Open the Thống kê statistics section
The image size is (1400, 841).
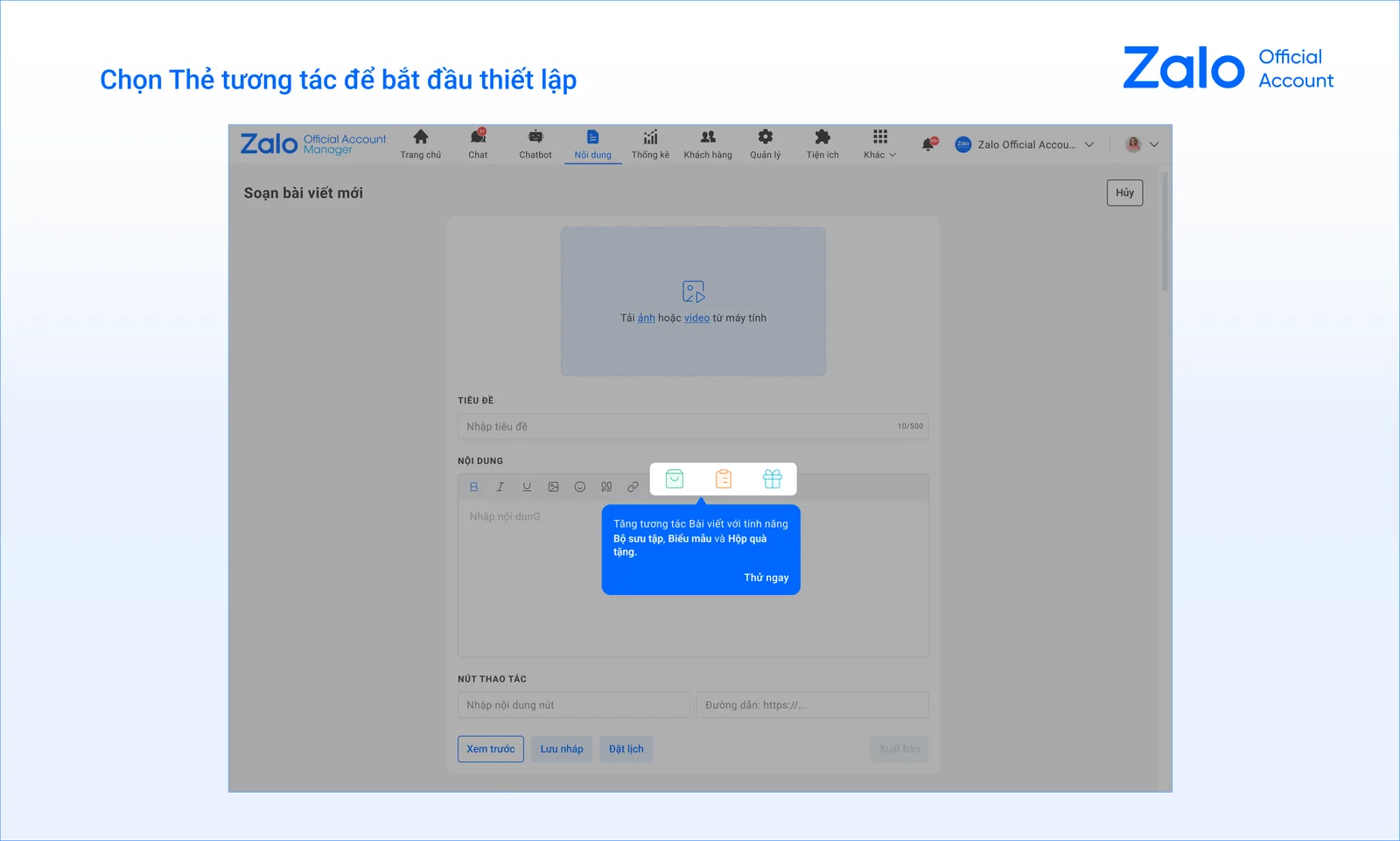click(650, 144)
